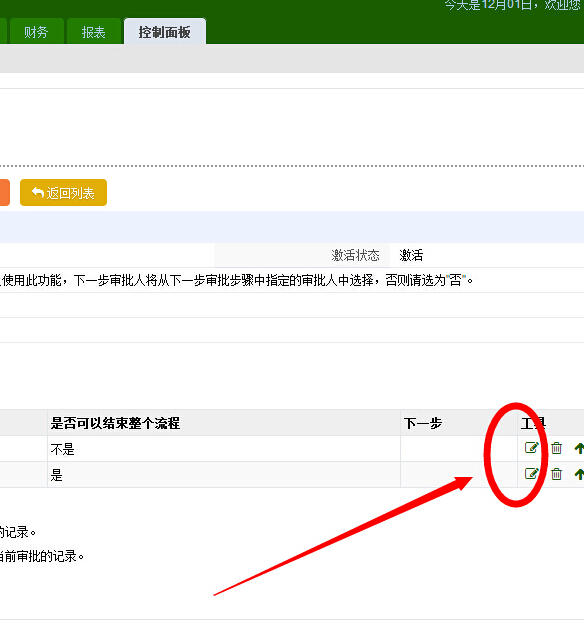Screen dimensions: 584x623
Task: Click edit icon in the 不是 row
Action: (x=532, y=448)
